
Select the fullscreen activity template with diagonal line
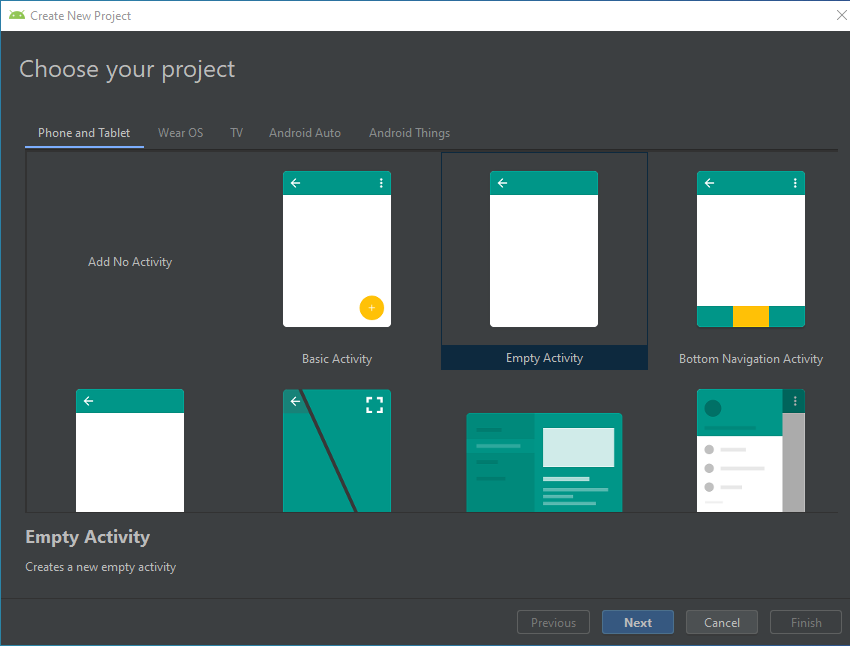[x=337, y=450]
